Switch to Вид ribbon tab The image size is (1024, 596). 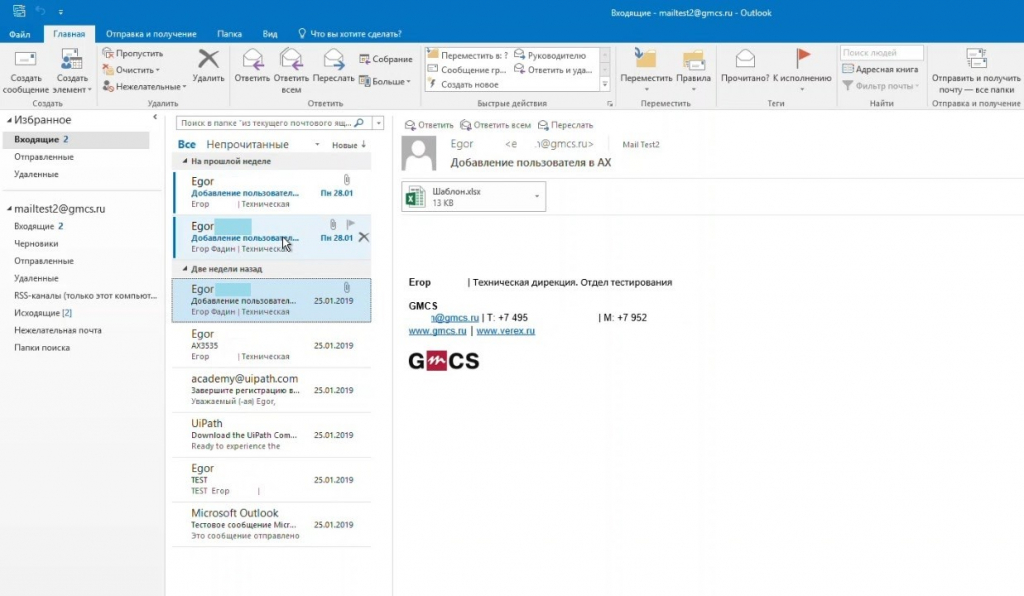click(x=270, y=34)
